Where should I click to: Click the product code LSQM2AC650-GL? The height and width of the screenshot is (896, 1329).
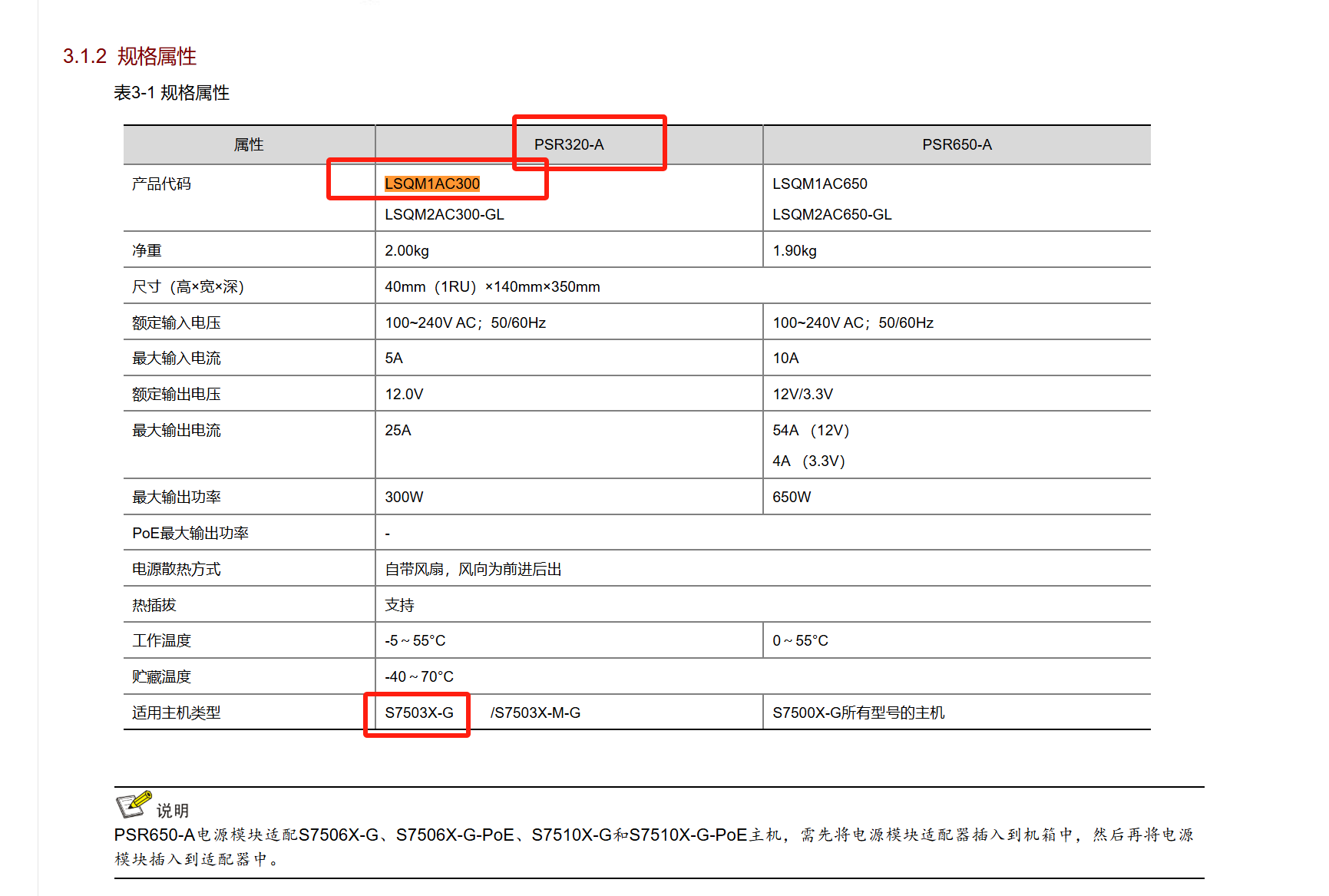click(832, 214)
